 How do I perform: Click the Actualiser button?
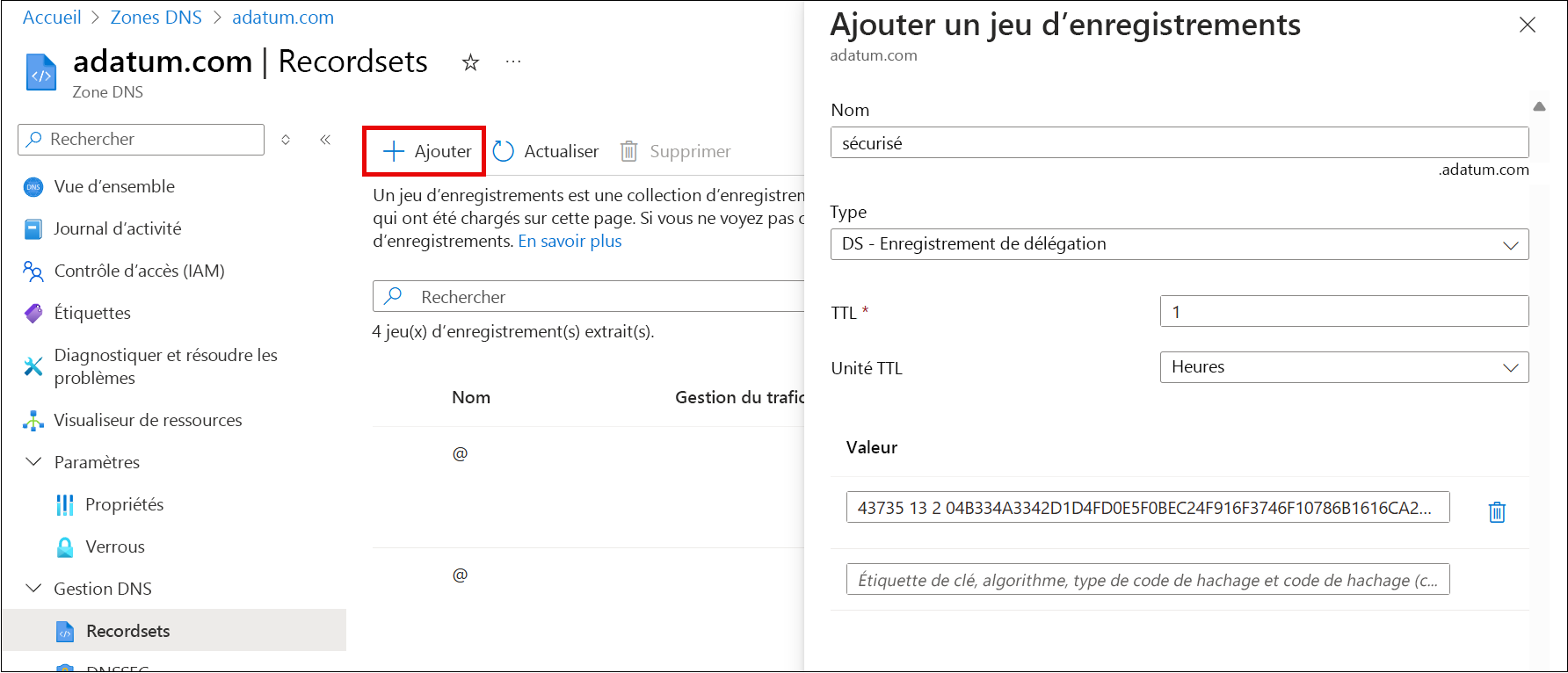click(x=546, y=151)
